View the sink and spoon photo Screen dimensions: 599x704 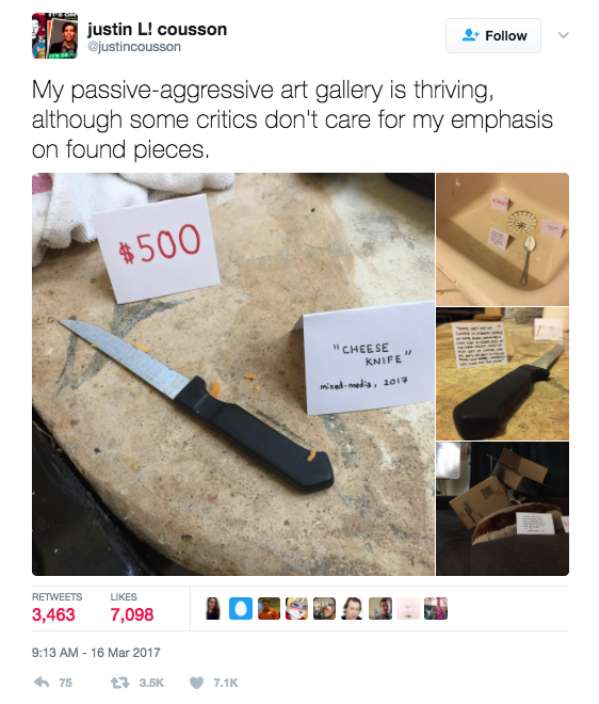coord(502,239)
